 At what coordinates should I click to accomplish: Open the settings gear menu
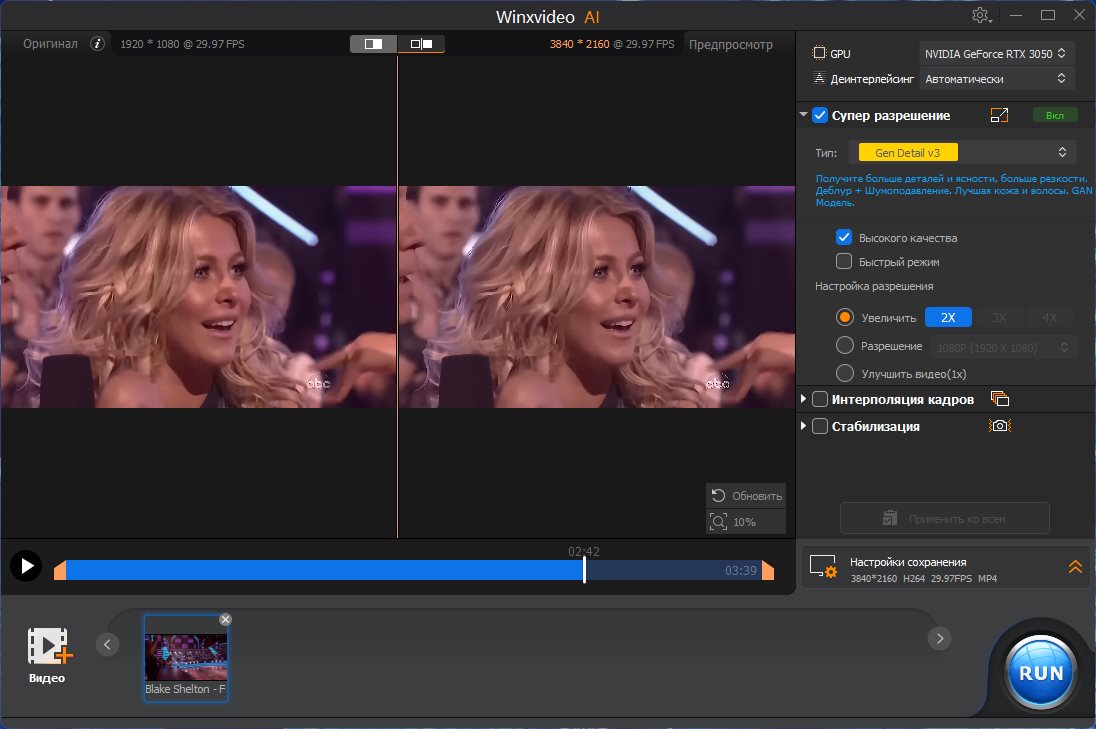980,16
